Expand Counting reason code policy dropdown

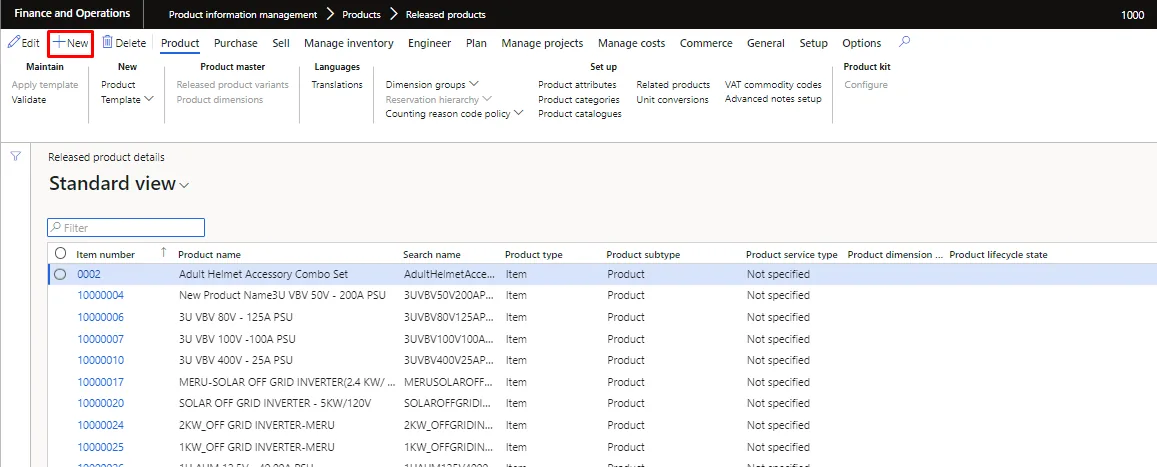pyautogui.click(x=455, y=114)
